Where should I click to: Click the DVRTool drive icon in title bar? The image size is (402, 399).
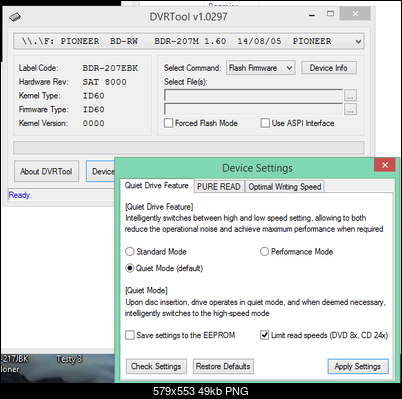pos(15,17)
